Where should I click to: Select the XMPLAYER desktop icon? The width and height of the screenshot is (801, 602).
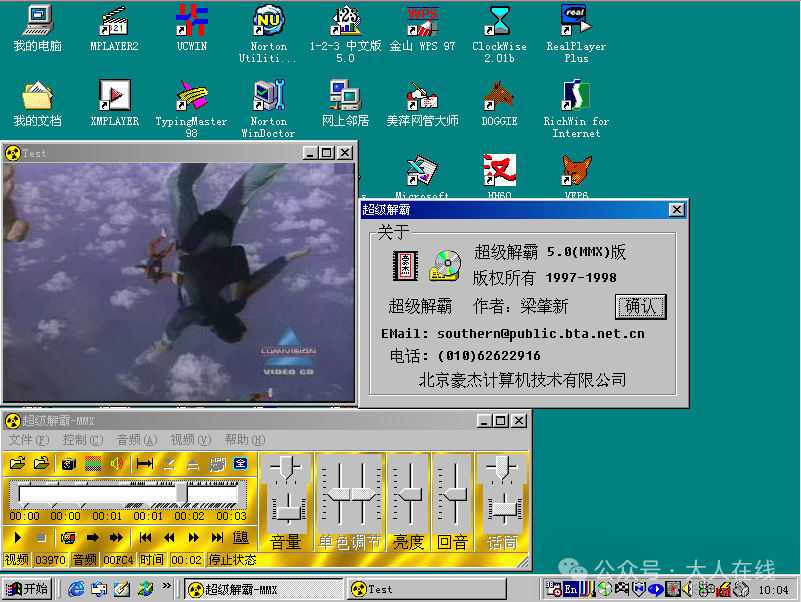(114, 104)
